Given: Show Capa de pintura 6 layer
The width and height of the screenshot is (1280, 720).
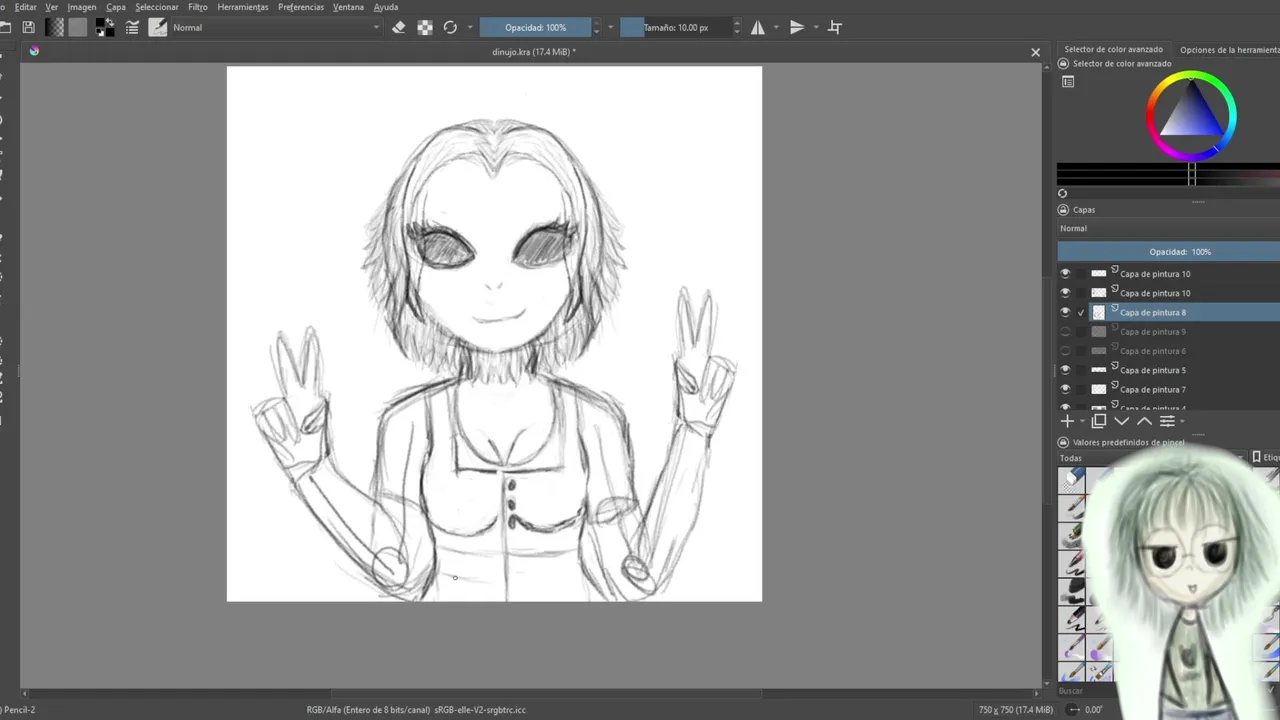Looking at the screenshot, I should coord(1065,351).
